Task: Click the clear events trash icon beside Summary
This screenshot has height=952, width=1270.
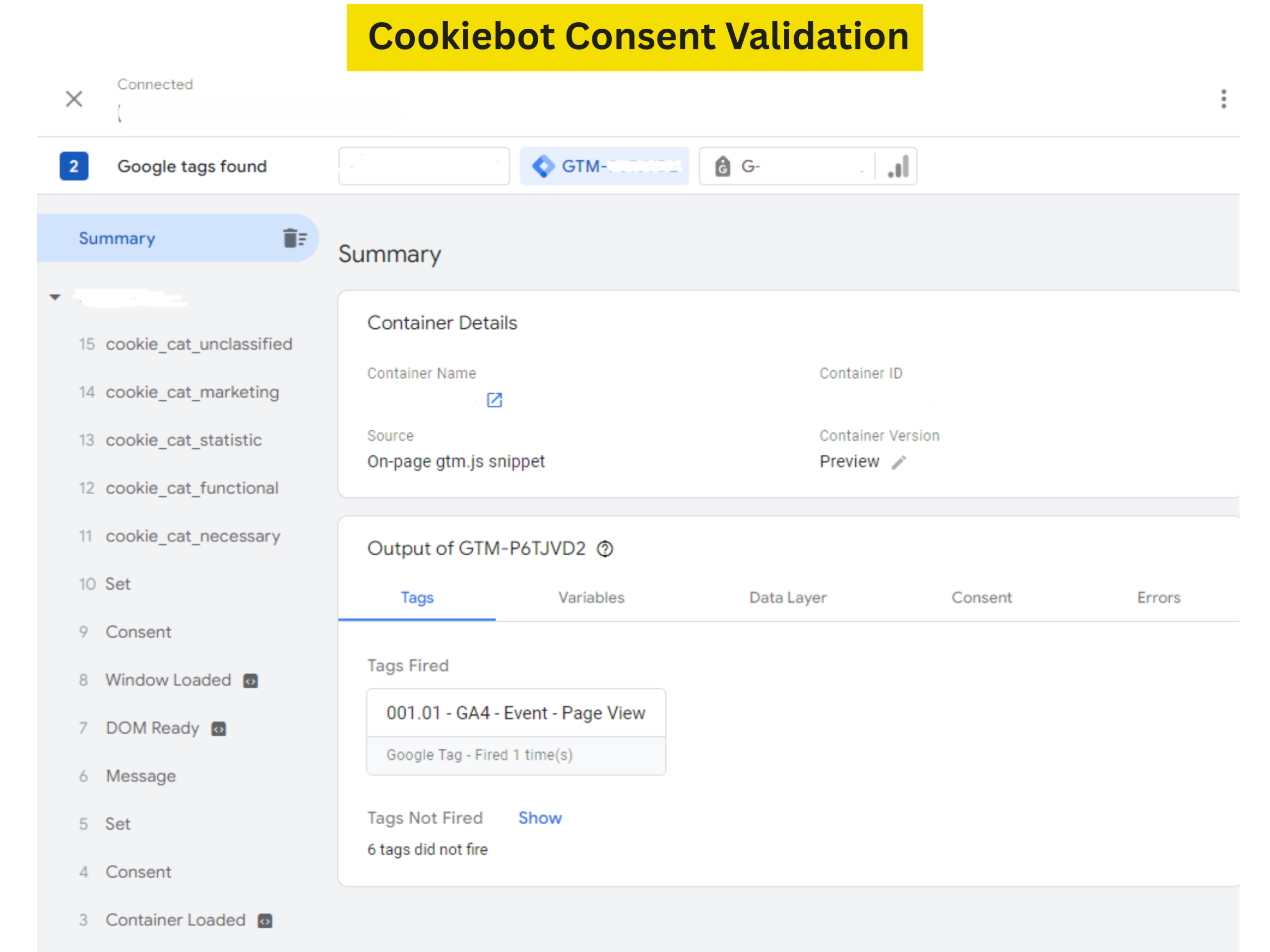Action: [x=295, y=238]
